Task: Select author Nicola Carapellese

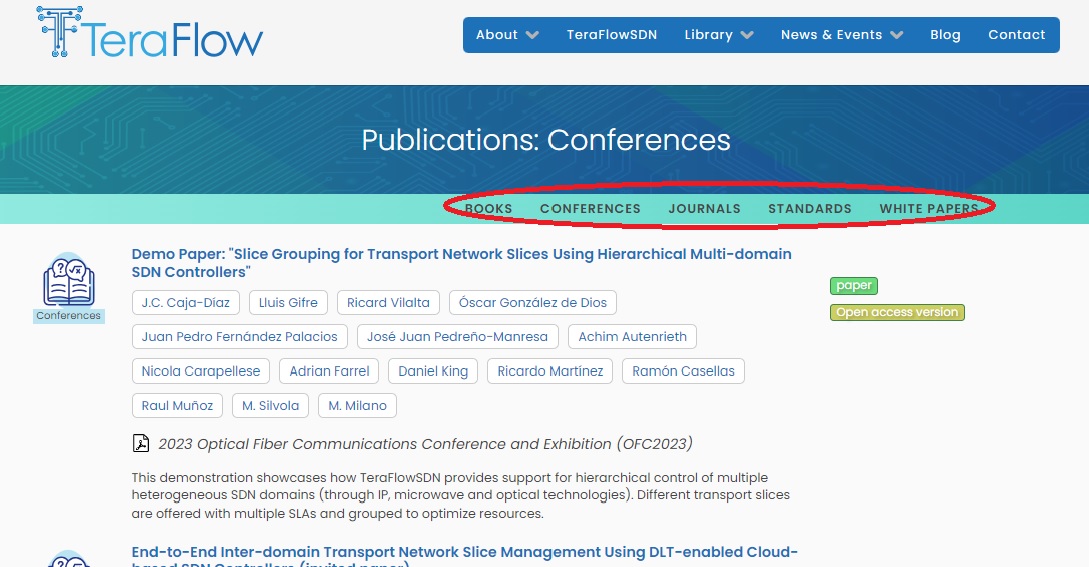Action: tap(201, 371)
